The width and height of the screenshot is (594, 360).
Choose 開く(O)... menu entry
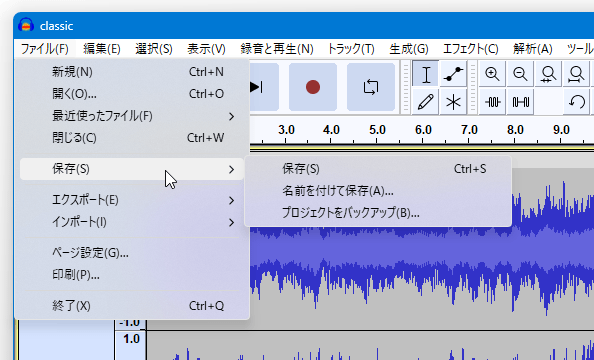132,94
